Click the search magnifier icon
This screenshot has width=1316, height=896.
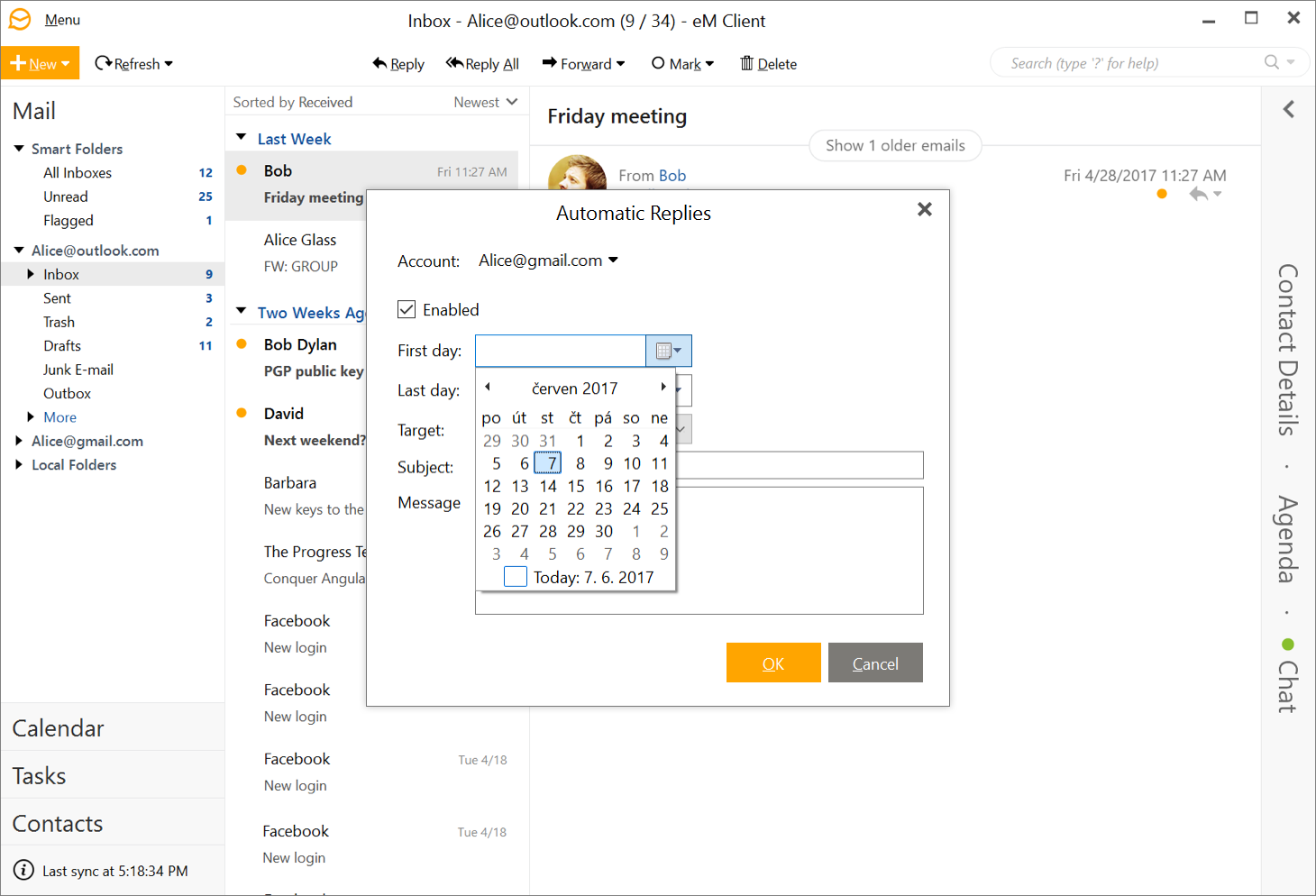tap(1271, 62)
